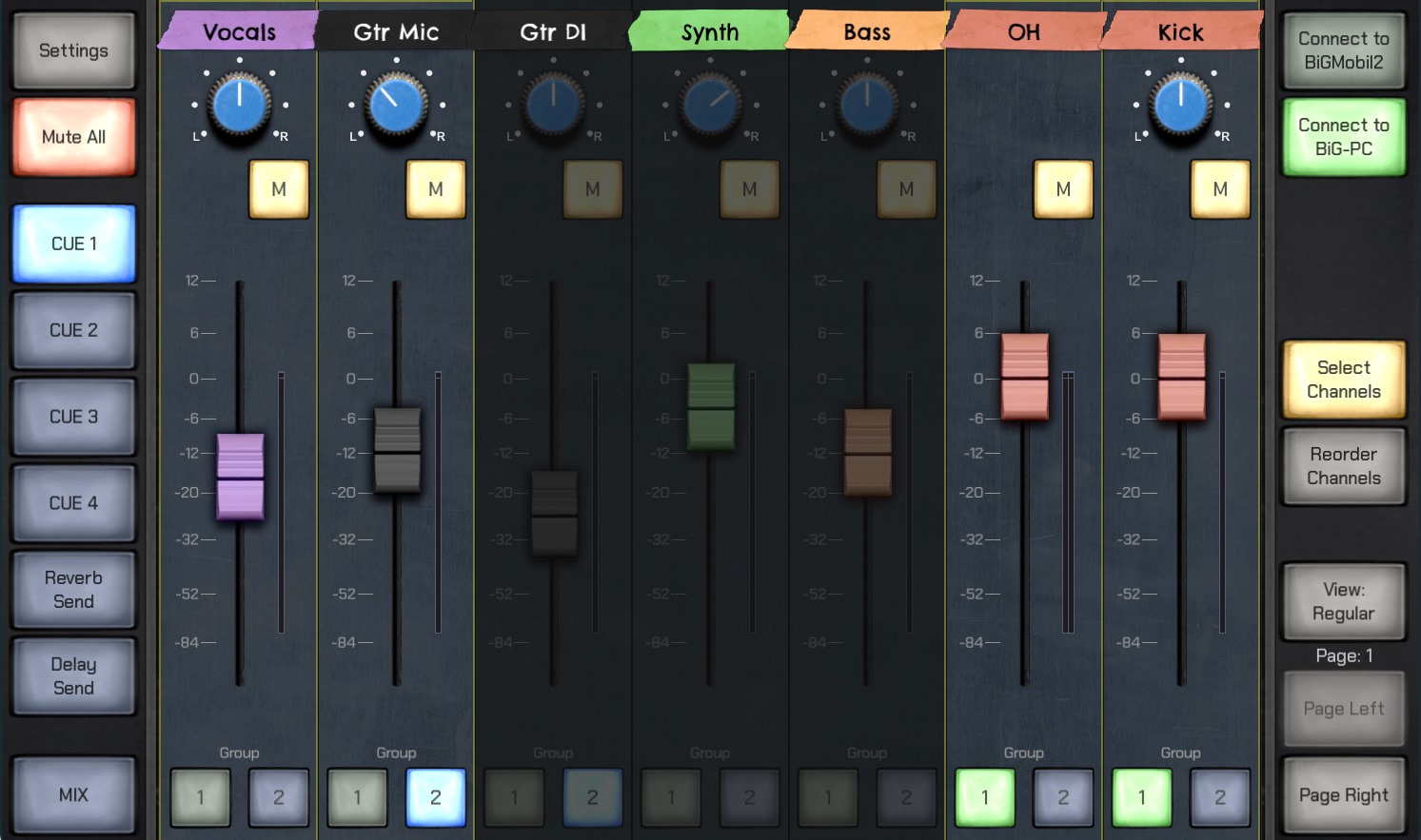Viewport: 1421px width, 840px height.
Task: Click the Gtr Mic pan knob
Action: click(396, 105)
